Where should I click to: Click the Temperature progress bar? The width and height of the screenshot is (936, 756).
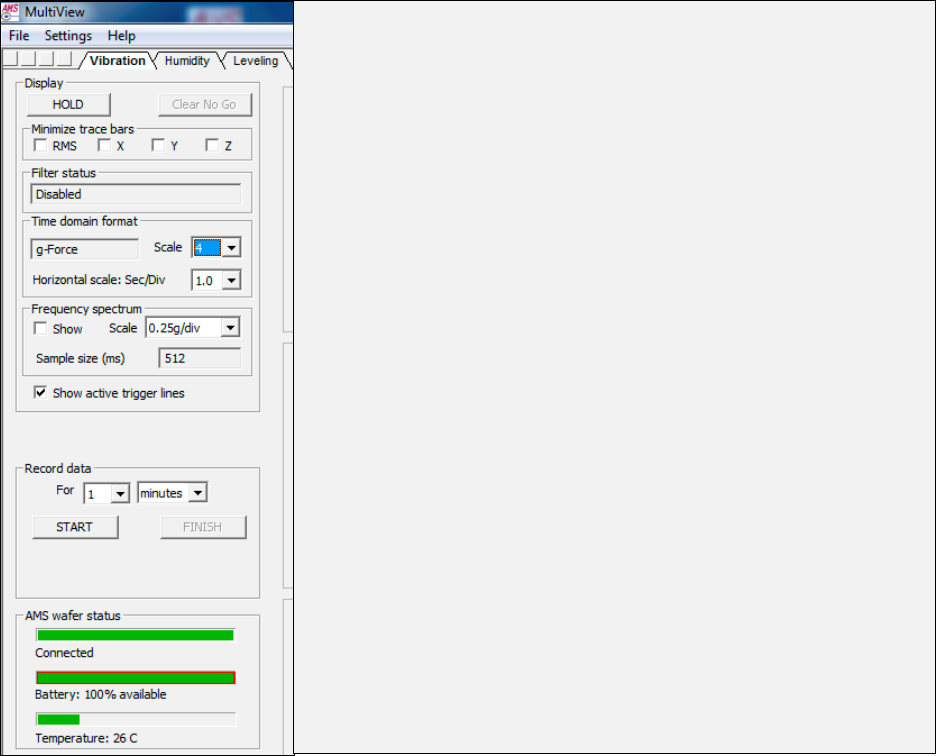coord(136,720)
